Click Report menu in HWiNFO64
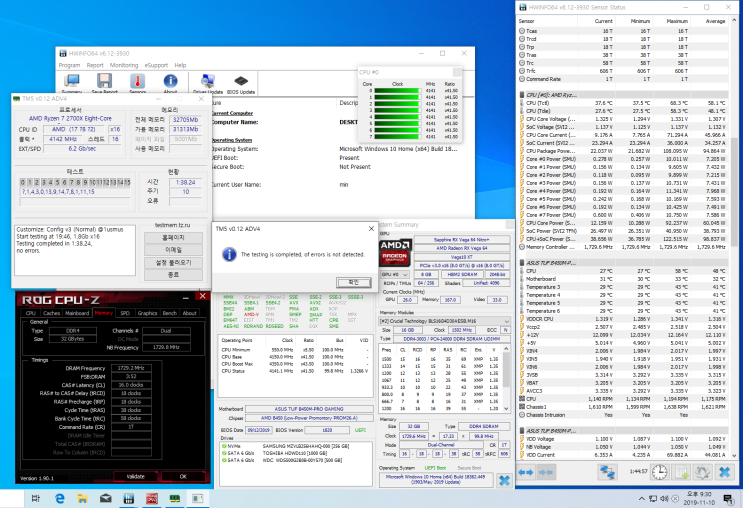This screenshot has width=743, height=508. point(95,65)
